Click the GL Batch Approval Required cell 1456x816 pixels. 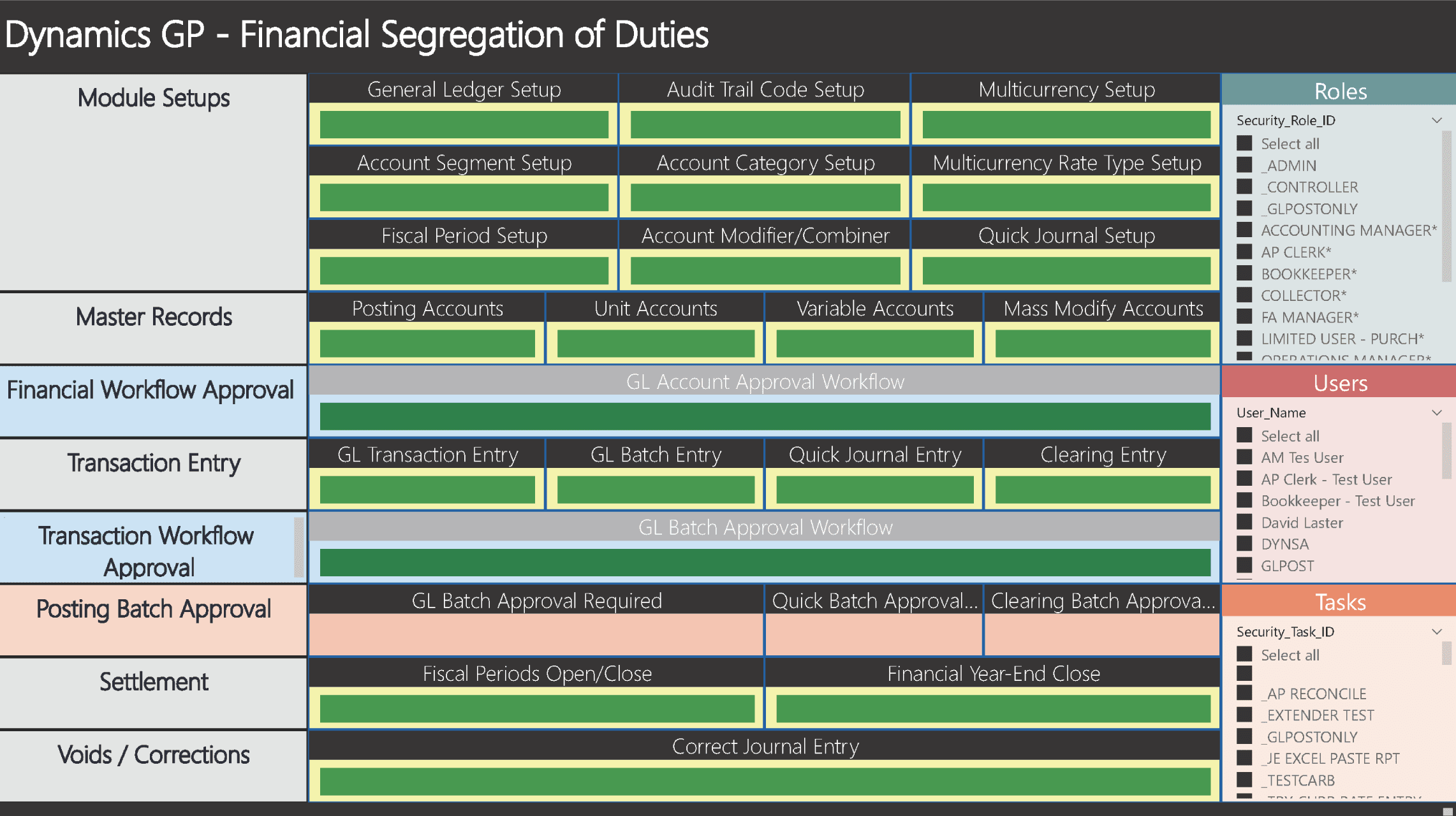536,634
